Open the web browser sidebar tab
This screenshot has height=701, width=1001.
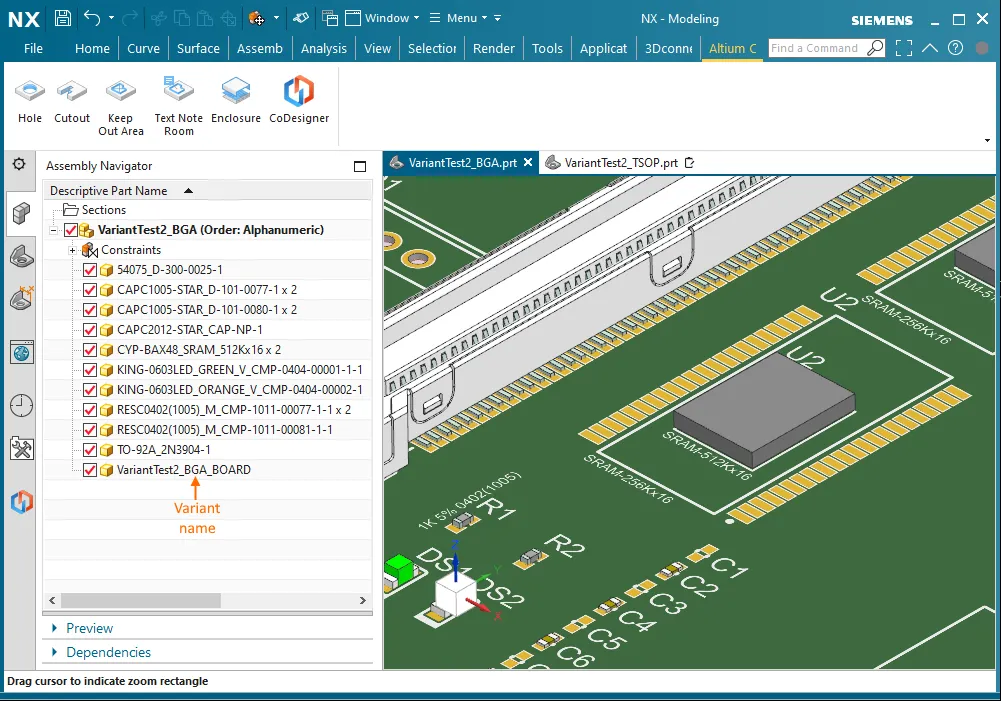pyautogui.click(x=22, y=352)
